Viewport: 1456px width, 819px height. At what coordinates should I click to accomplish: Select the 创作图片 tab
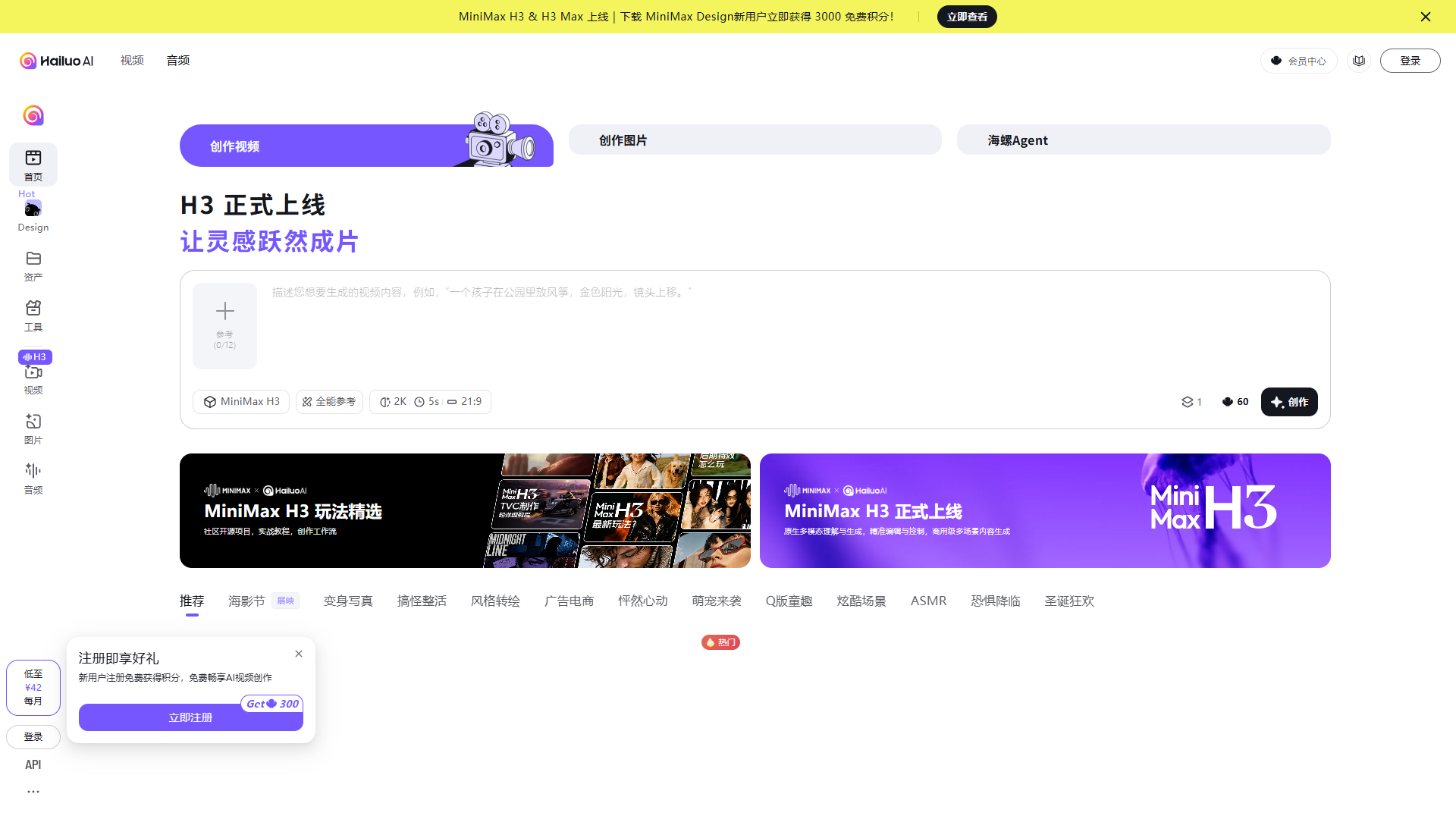[x=755, y=140]
